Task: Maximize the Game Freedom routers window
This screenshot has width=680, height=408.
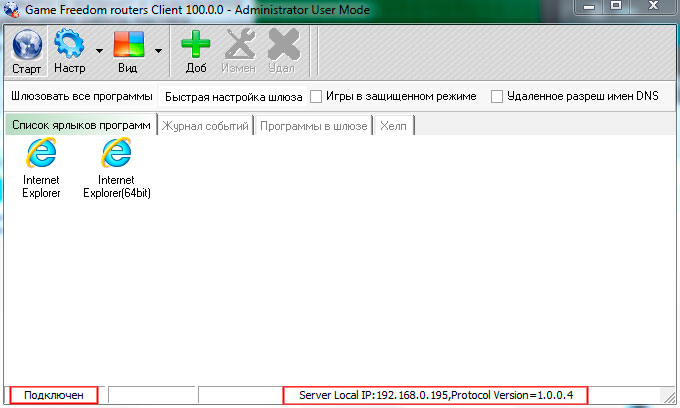Action: click(616, 6)
